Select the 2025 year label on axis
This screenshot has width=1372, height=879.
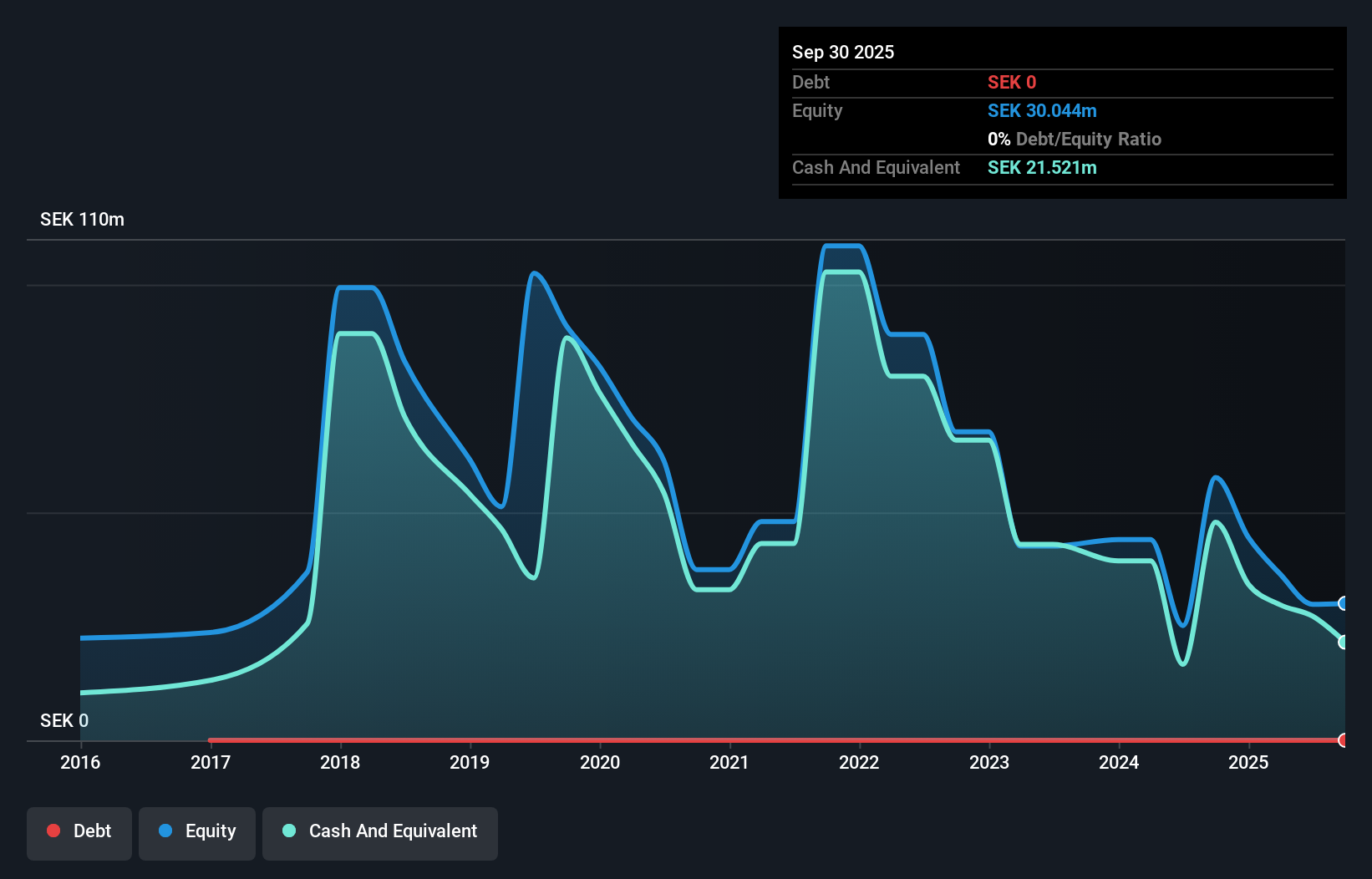coord(1248,762)
